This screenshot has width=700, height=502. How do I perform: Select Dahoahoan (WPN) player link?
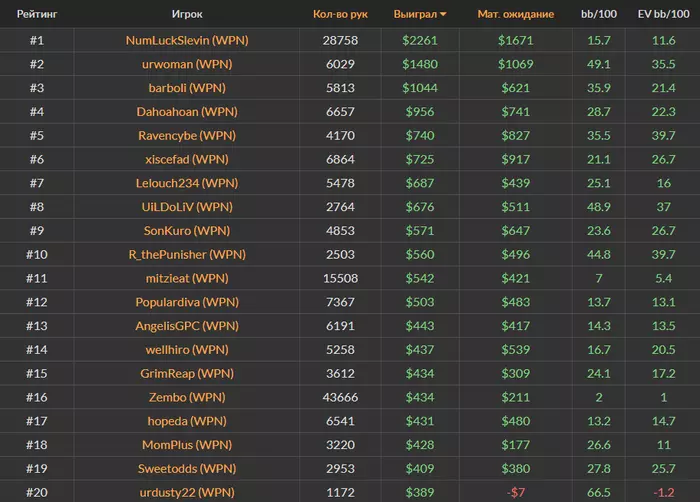[x=187, y=112]
